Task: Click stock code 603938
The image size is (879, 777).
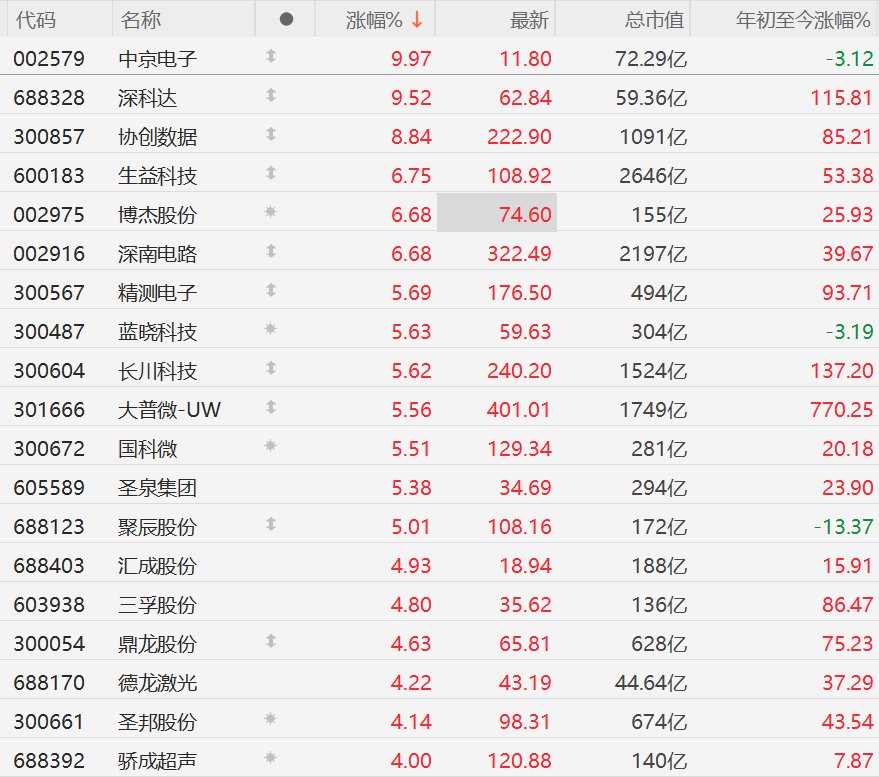Action: pyautogui.click(x=49, y=605)
